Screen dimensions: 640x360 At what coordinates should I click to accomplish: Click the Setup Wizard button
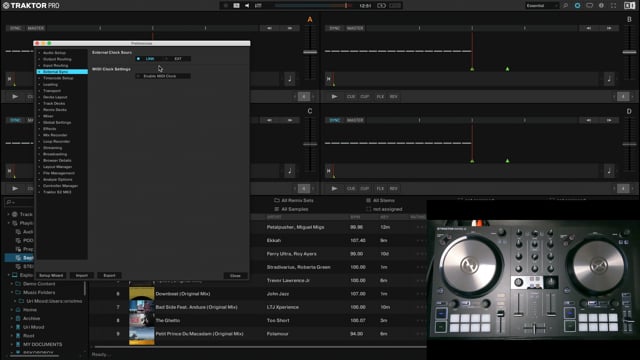[51, 276]
